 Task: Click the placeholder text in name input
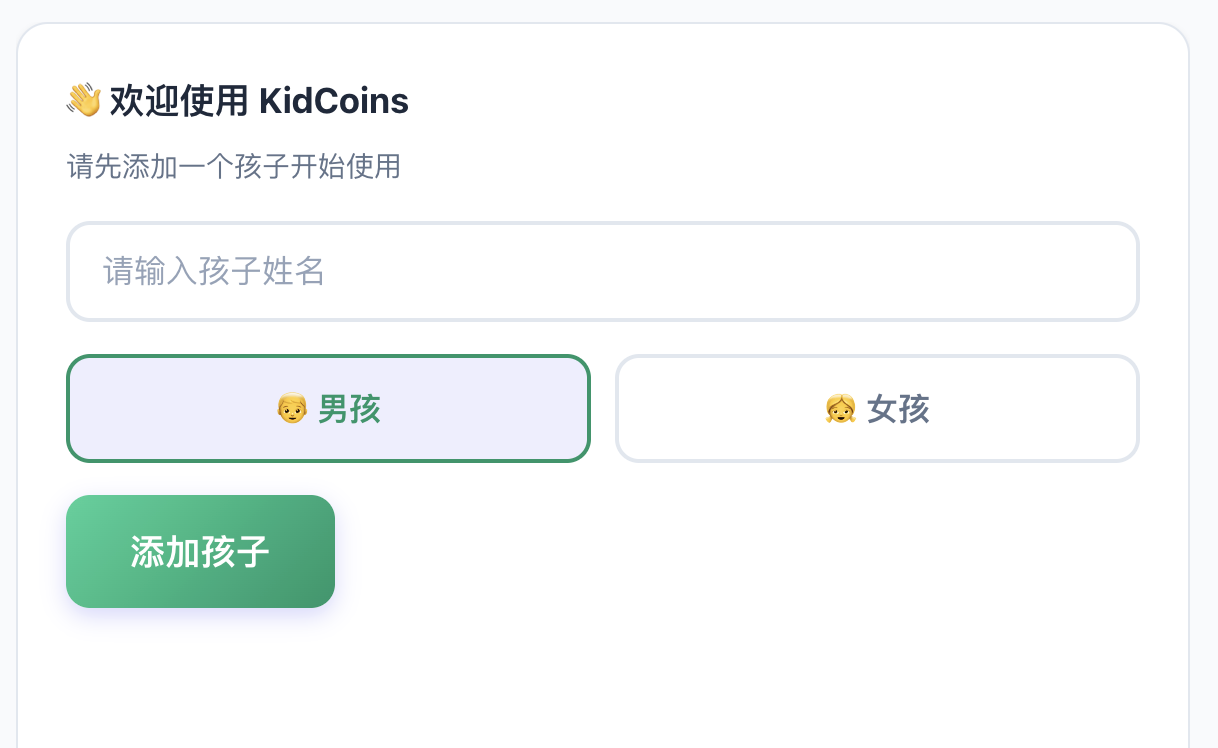(214, 271)
